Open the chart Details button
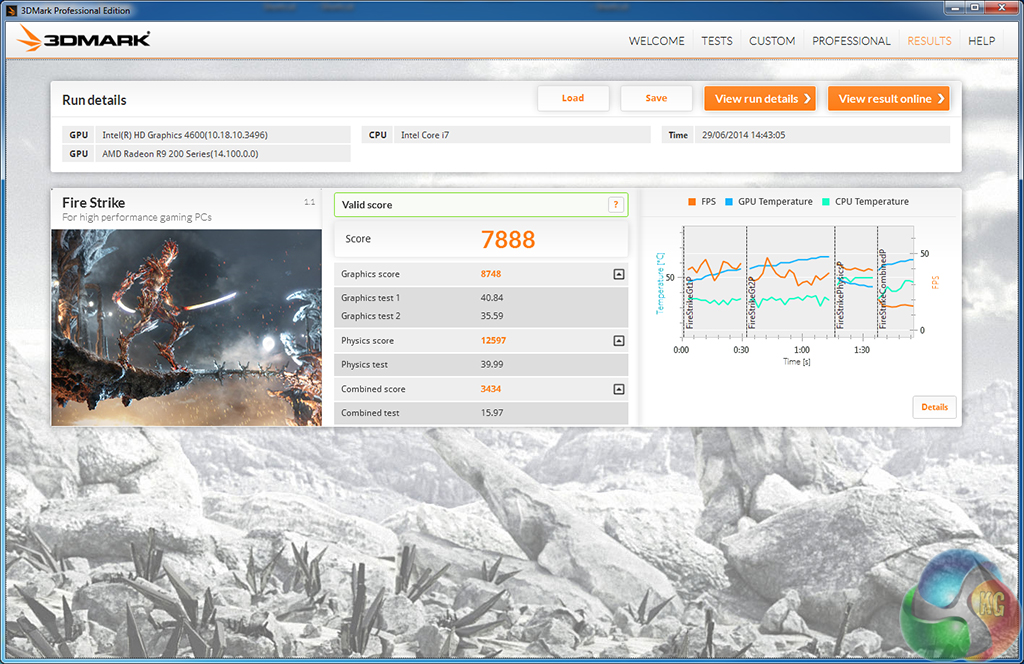This screenshot has width=1024, height=664. [x=934, y=407]
